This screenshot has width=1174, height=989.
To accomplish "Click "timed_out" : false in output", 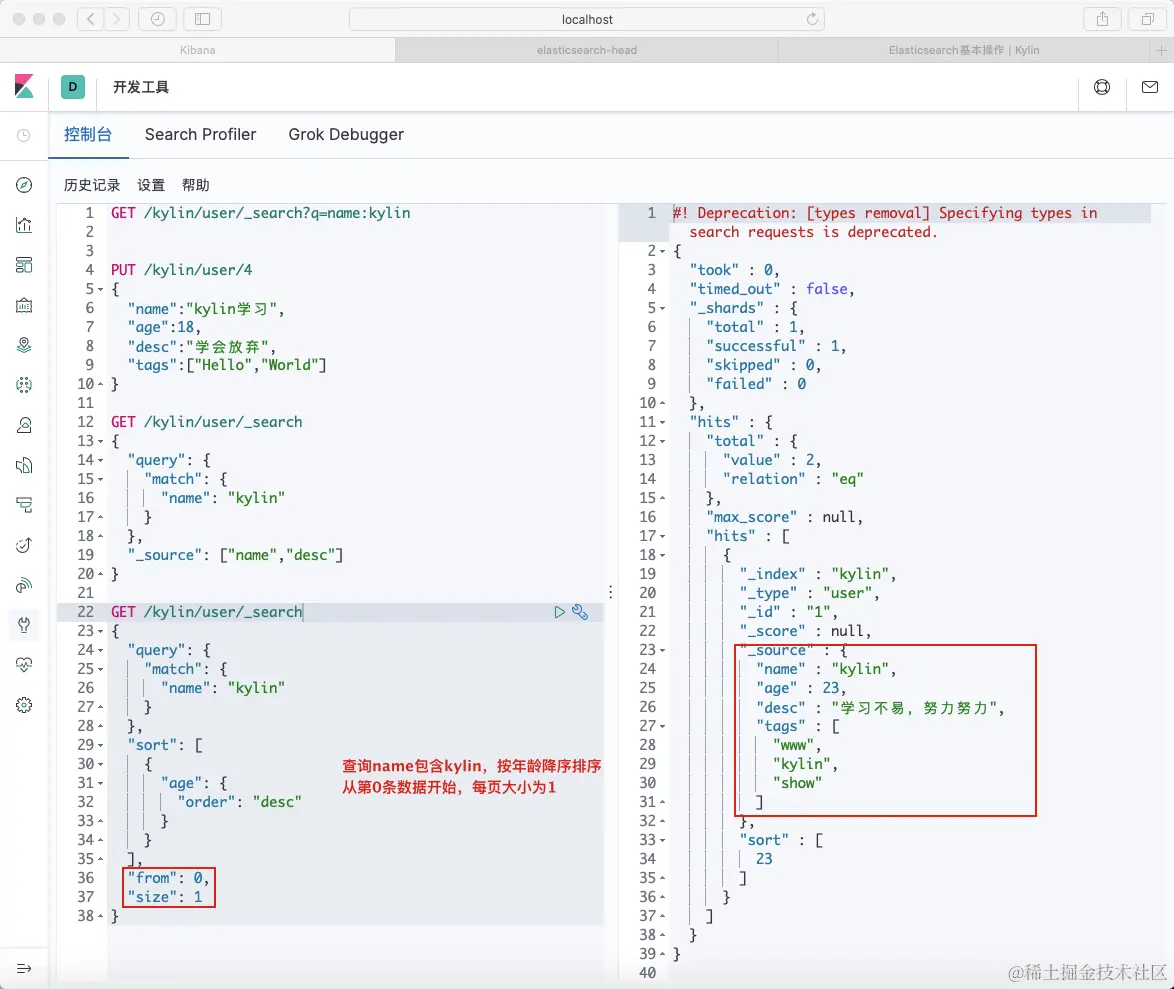I will (x=772, y=289).
